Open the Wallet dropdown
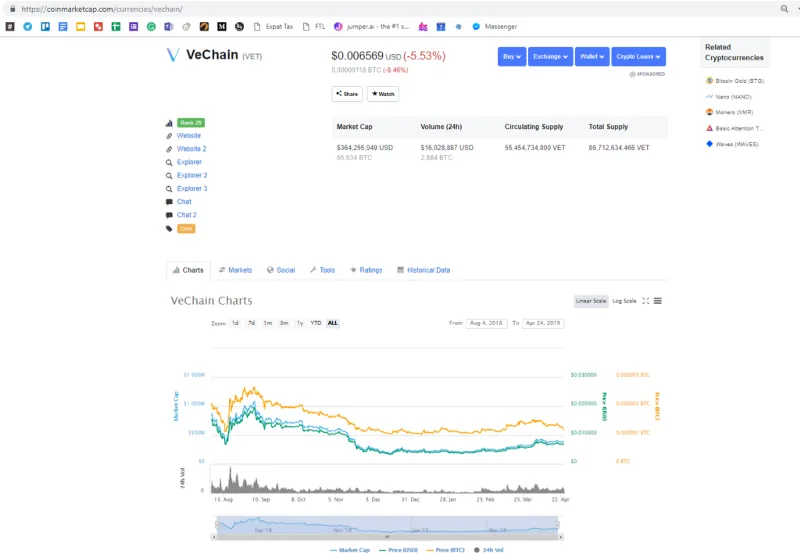This screenshot has height=553, width=800. click(x=592, y=57)
